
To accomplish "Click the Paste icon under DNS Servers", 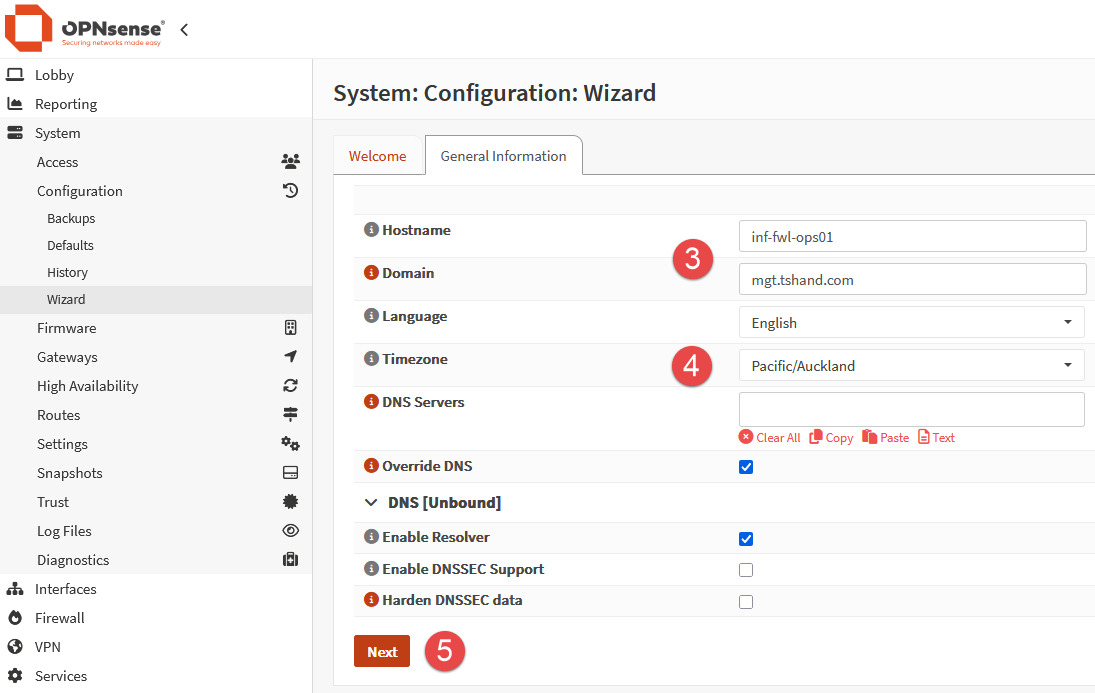I will [869, 437].
